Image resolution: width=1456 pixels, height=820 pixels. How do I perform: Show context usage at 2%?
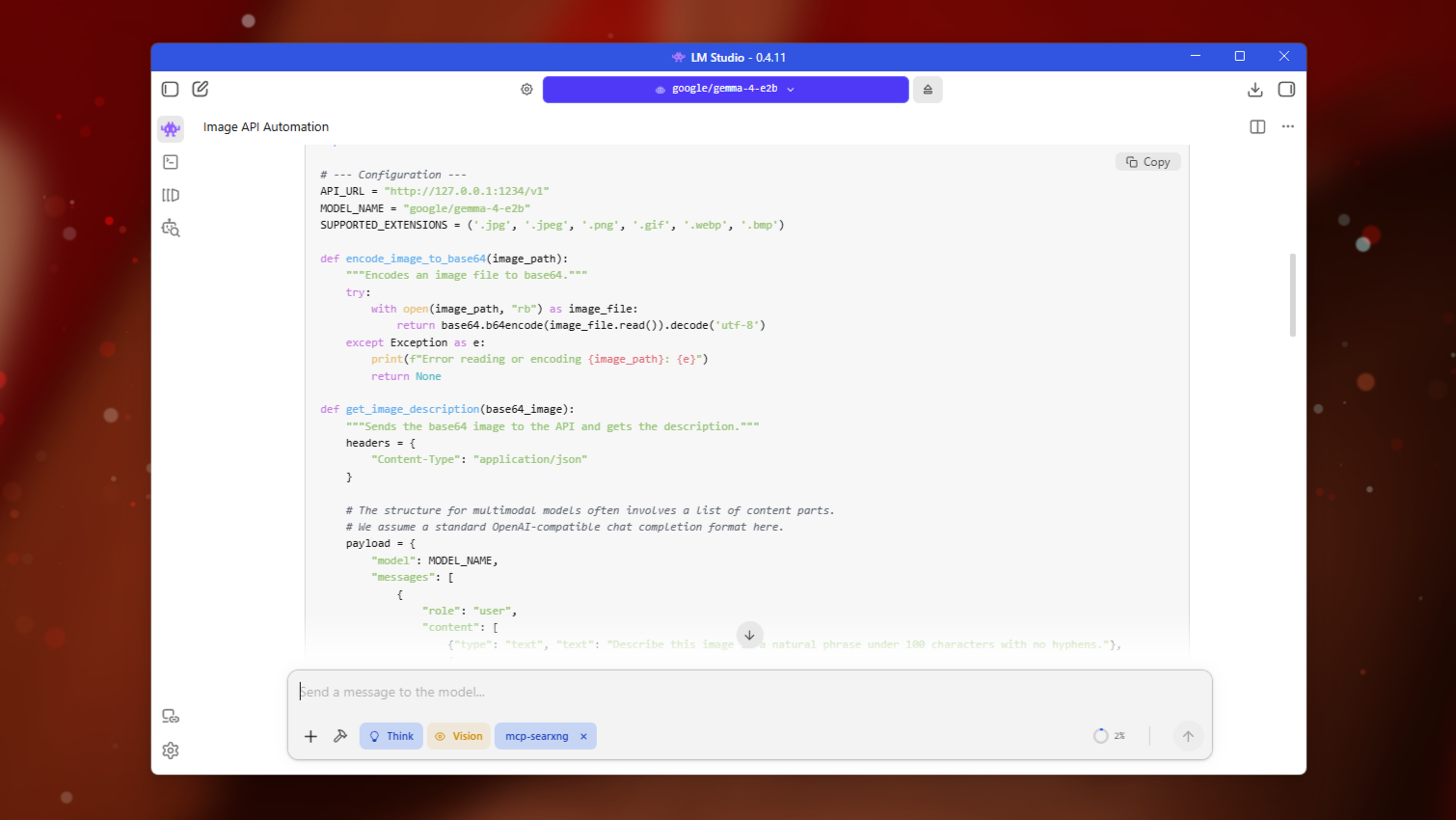(1109, 736)
